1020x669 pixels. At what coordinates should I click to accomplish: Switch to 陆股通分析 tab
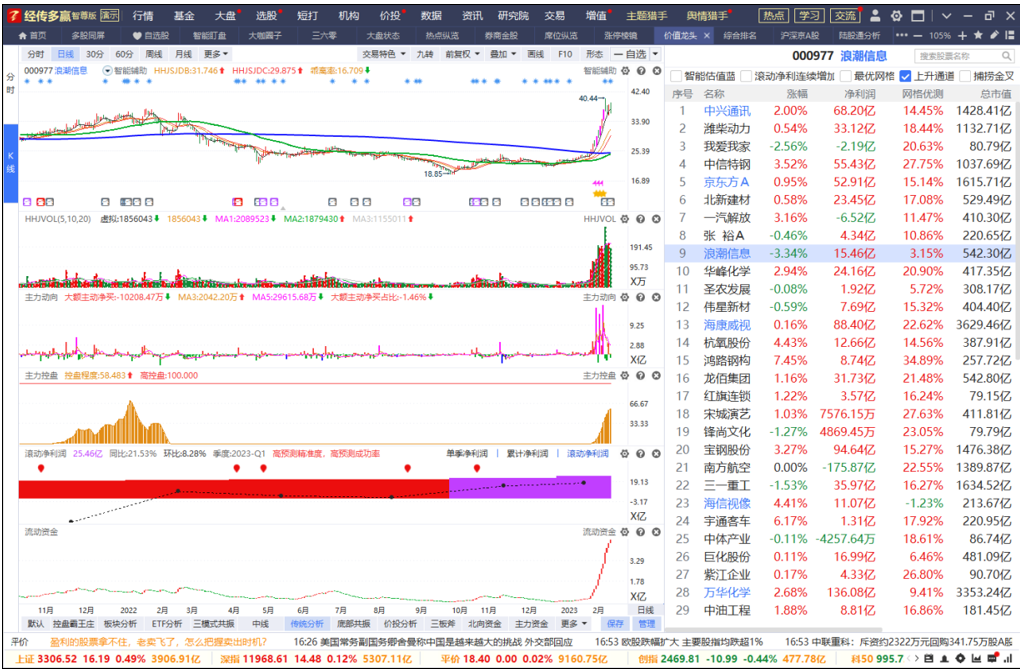pos(859,36)
